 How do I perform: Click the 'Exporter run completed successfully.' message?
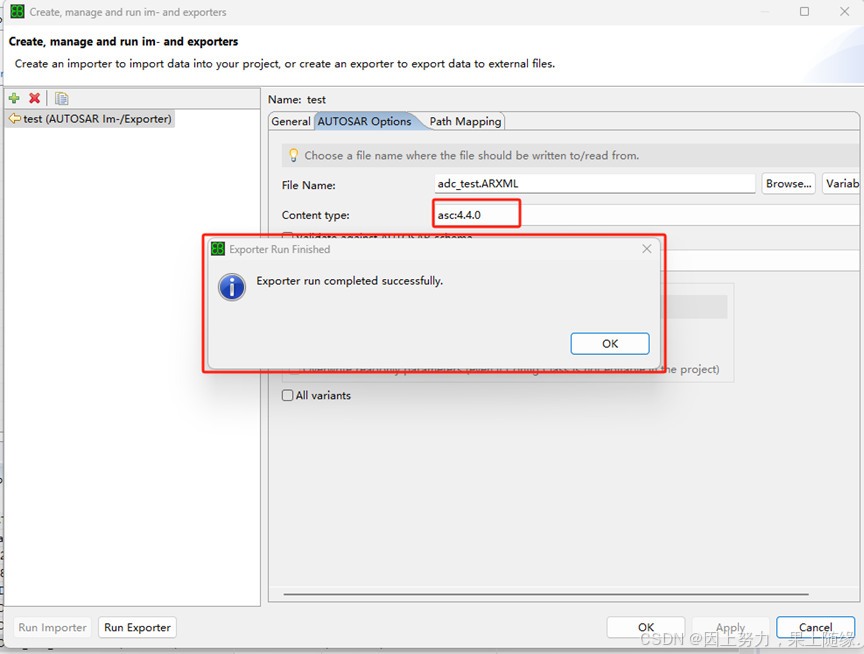tap(349, 281)
